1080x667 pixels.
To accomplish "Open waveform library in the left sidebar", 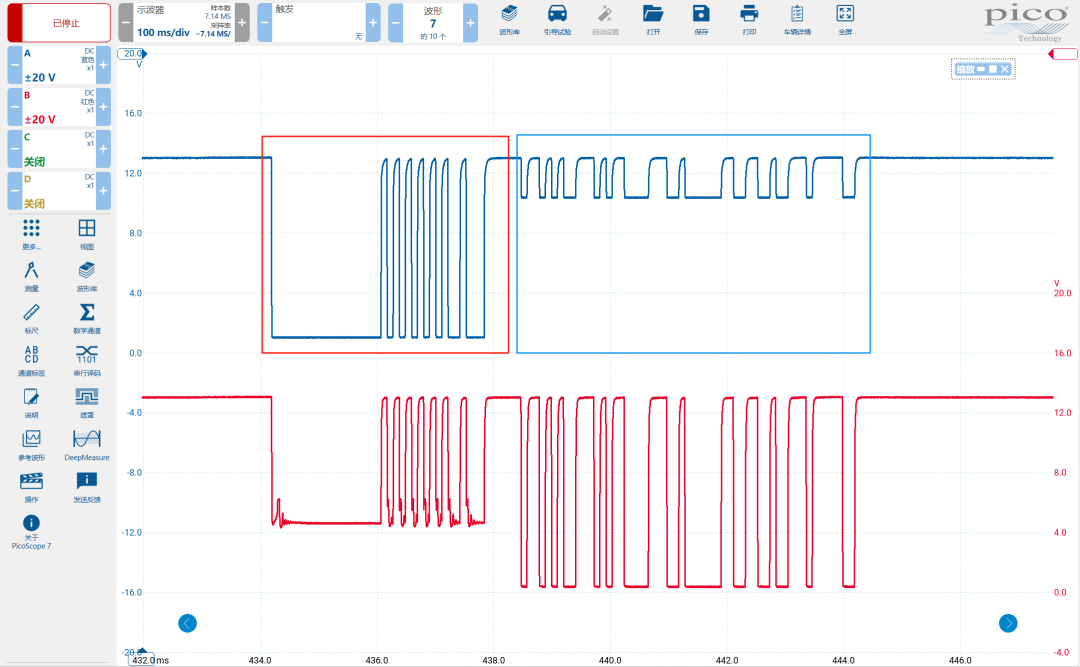I will pos(87,276).
